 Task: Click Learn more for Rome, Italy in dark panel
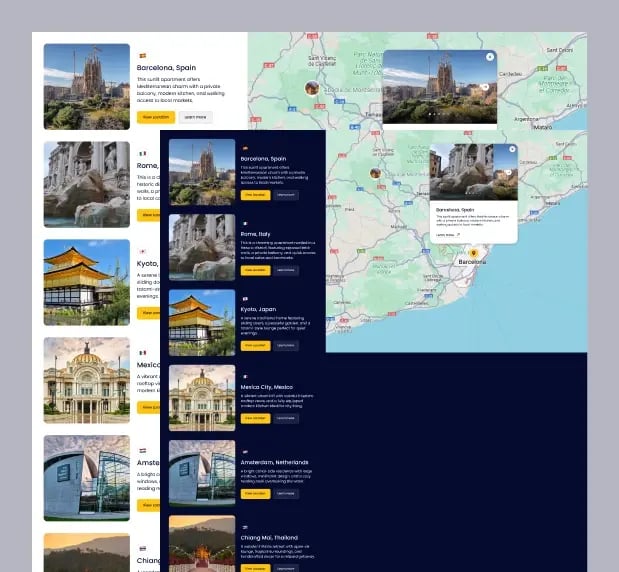(286, 270)
